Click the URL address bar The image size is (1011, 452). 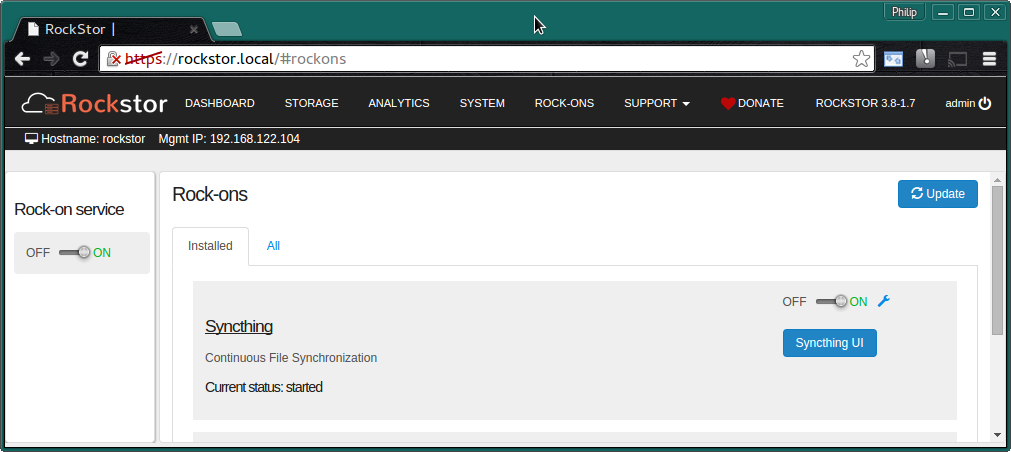coord(487,59)
